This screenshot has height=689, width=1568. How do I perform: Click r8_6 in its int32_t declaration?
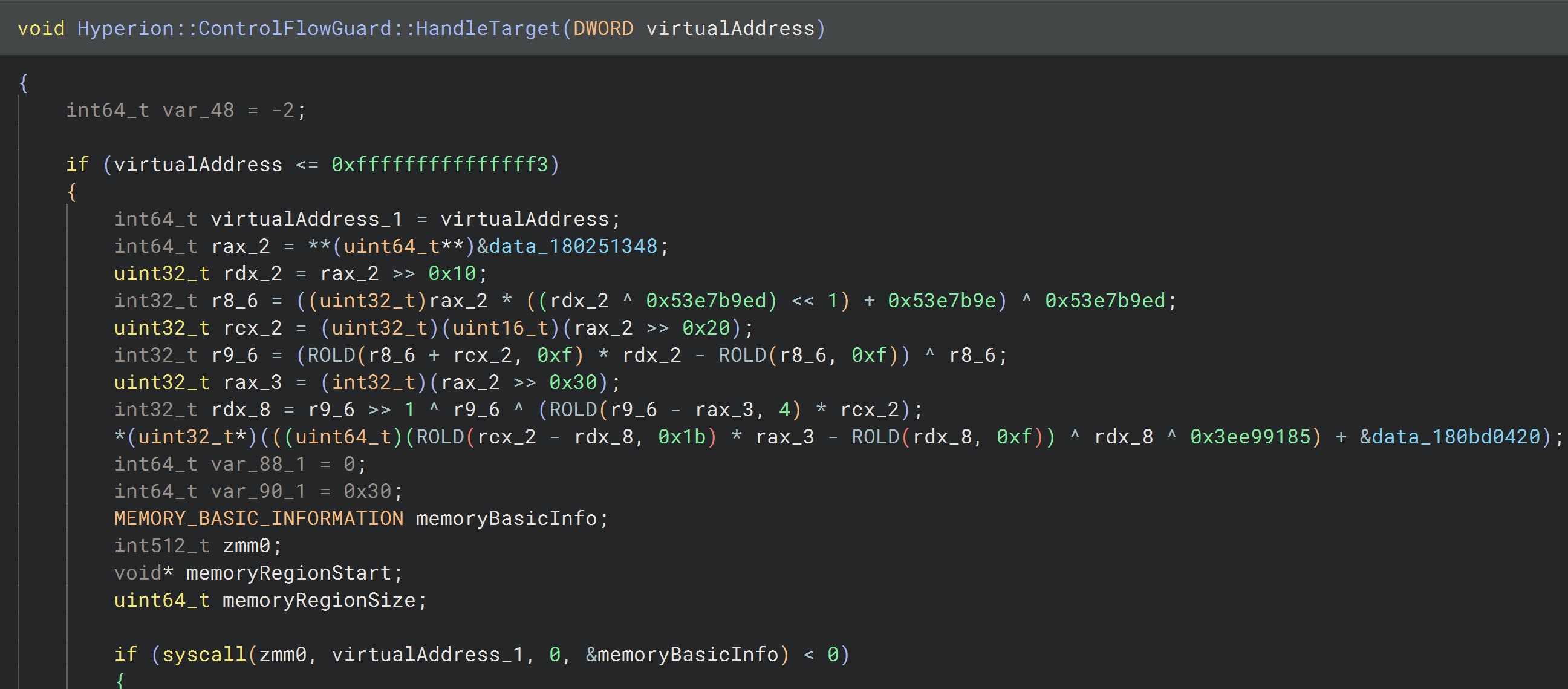coord(235,301)
